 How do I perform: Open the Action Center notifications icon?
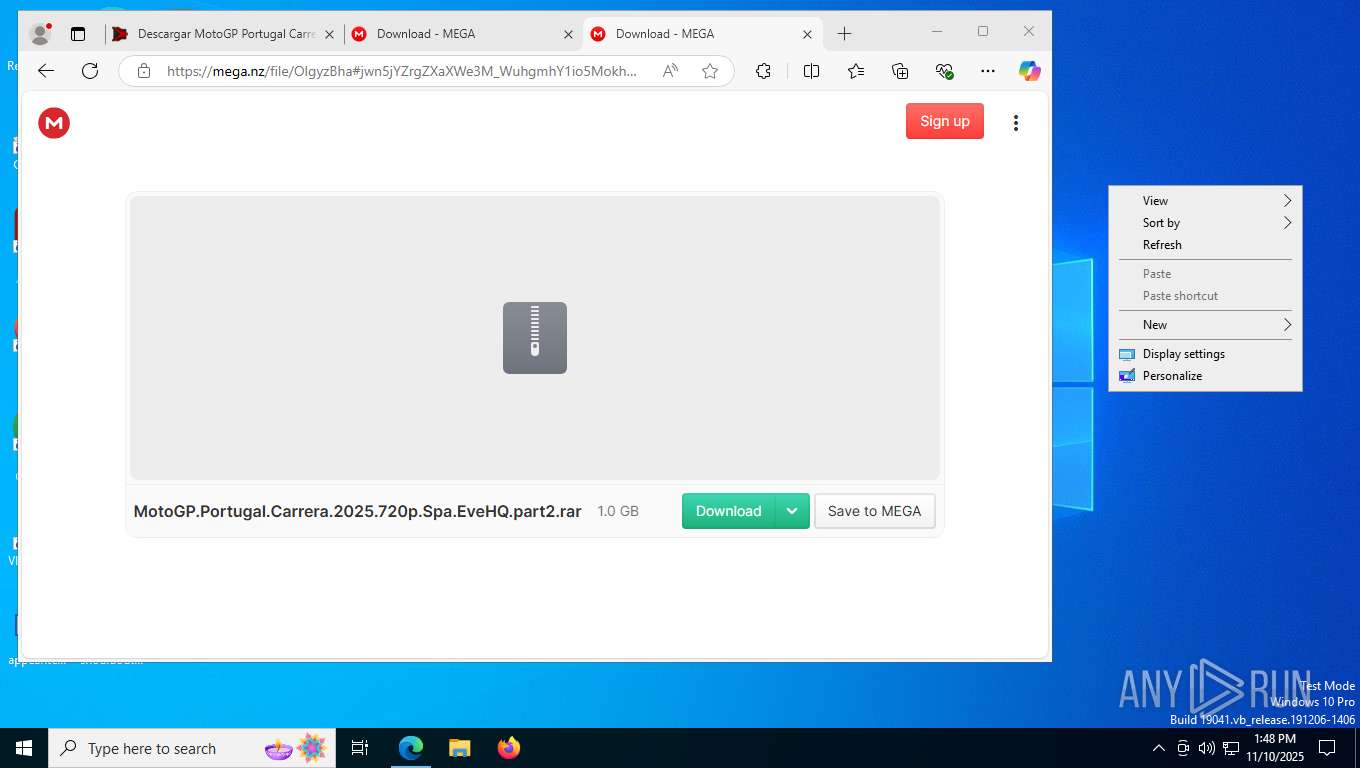[1327, 748]
